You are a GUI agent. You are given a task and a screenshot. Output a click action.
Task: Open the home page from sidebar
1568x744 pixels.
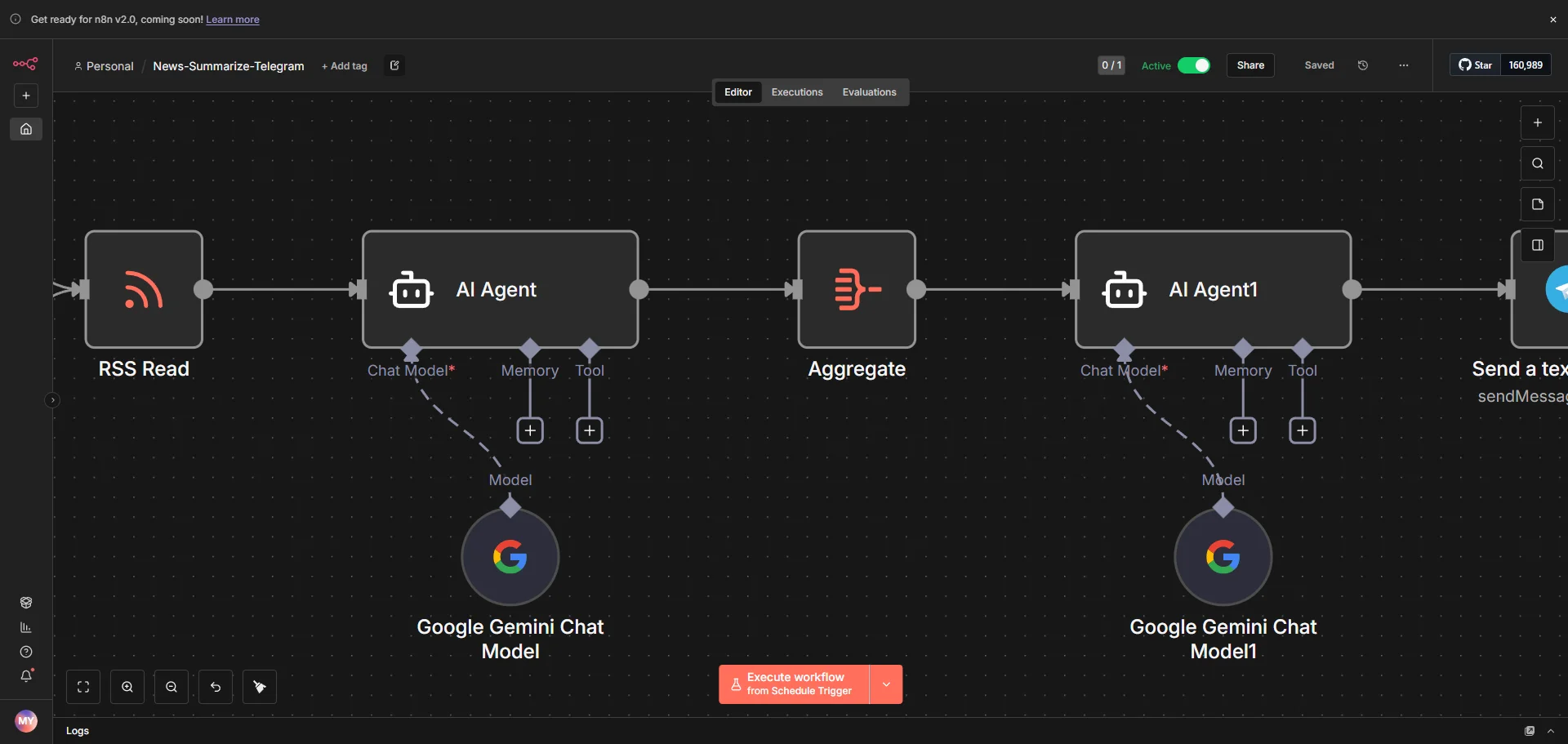(x=26, y=129)
